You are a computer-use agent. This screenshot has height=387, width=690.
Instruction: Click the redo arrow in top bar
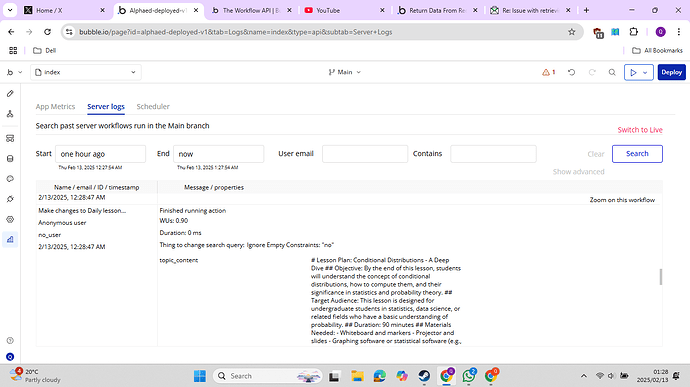coord(592,72)
